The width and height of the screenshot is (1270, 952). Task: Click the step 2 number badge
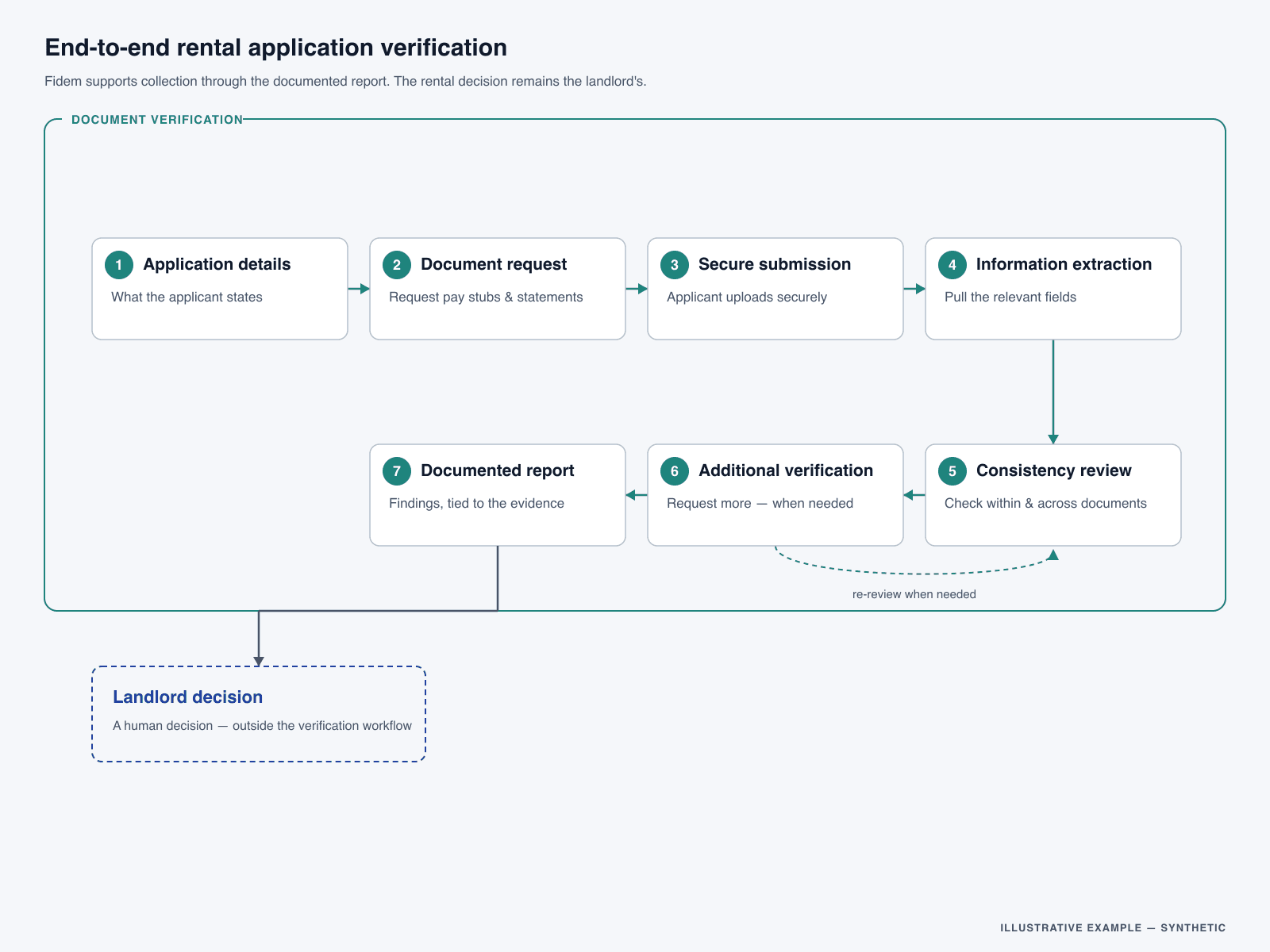coord(397,265)
